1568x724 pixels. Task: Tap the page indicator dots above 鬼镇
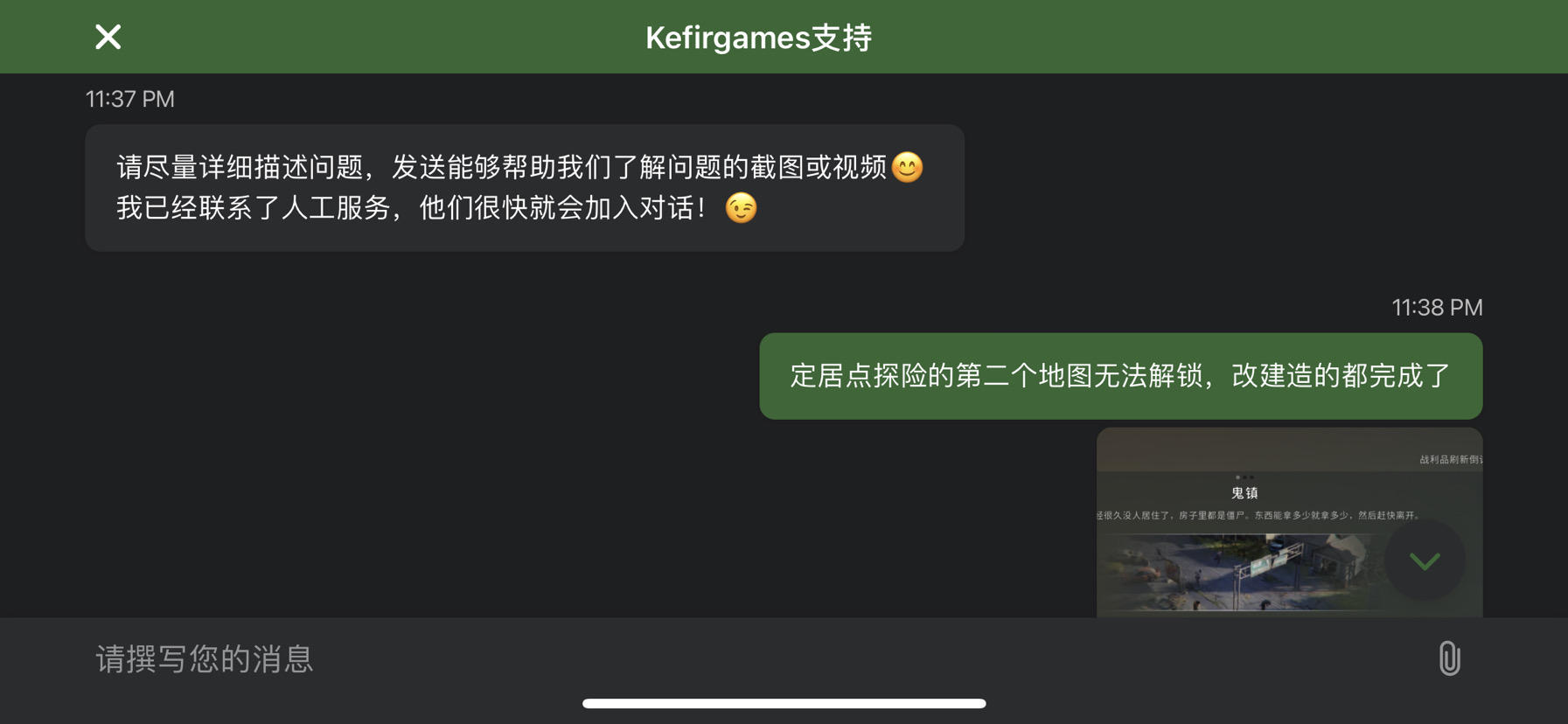(x=1244, y=477)
